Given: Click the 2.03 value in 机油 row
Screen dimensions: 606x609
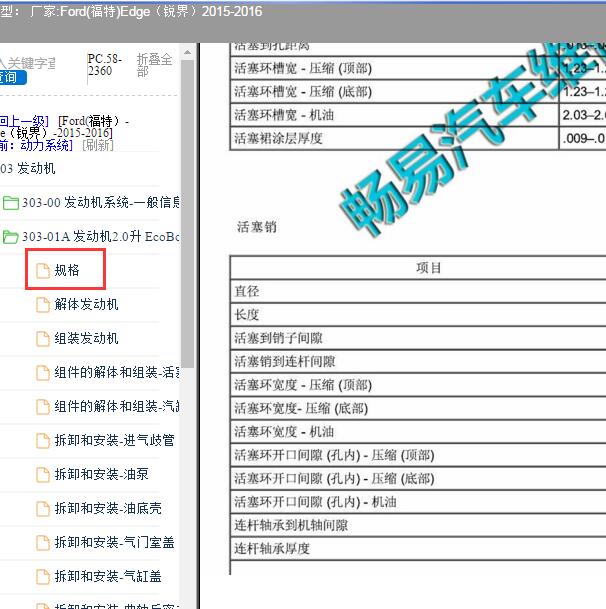Looking at the screenshot, I should [x=583, y=115].
